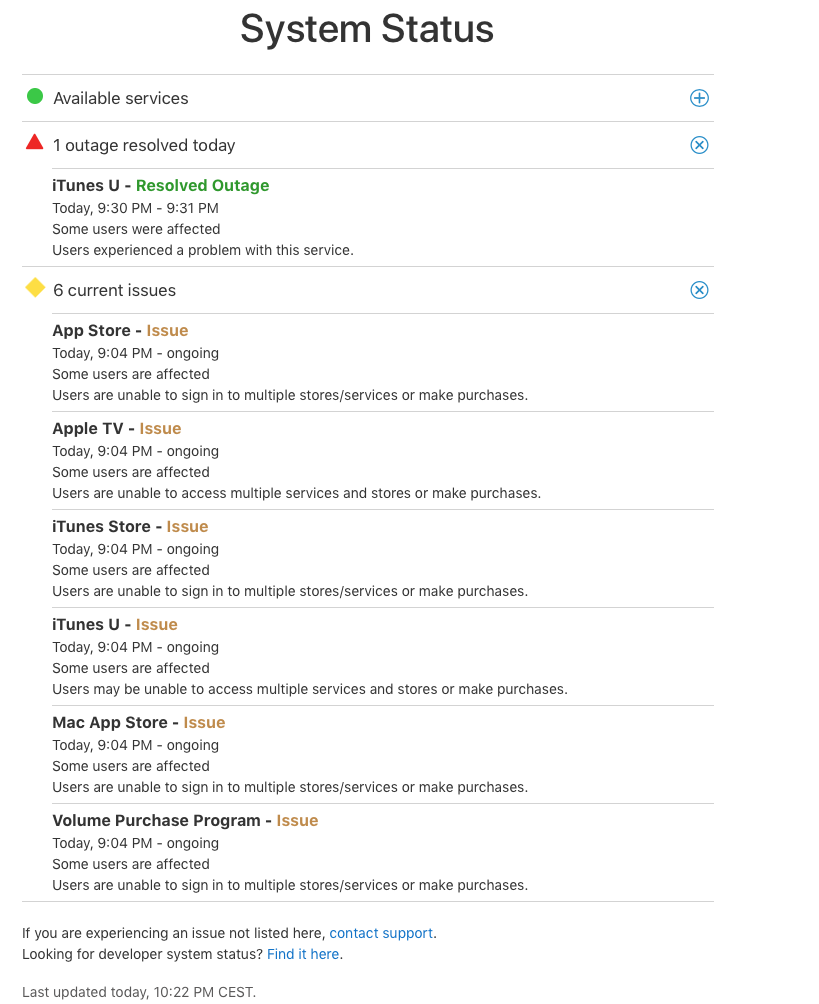This screenshot has width=819, height=1004.
Task: Click the System Status page heading
Action: click(x=367, y=28)
